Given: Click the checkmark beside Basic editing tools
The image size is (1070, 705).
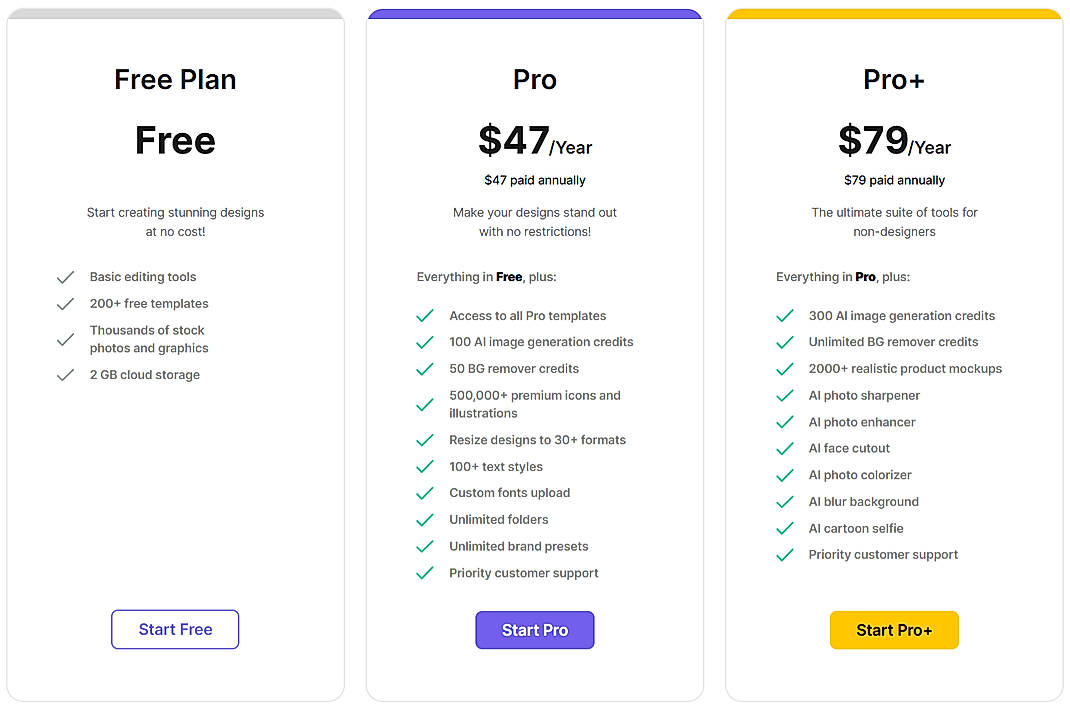Looking at the screenshot, I should [x=65, y=277].
